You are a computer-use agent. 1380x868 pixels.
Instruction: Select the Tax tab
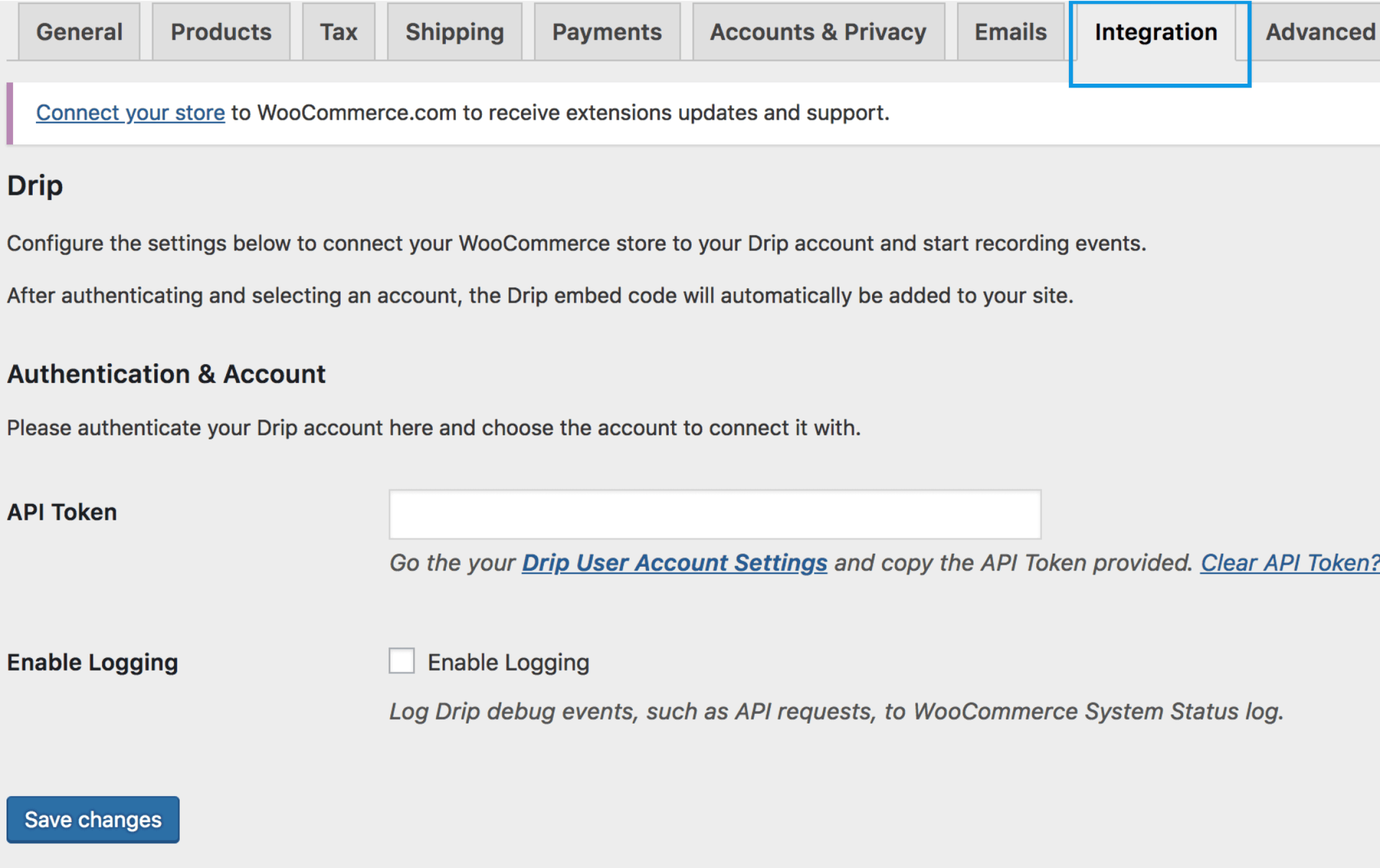tap(339, 31)
